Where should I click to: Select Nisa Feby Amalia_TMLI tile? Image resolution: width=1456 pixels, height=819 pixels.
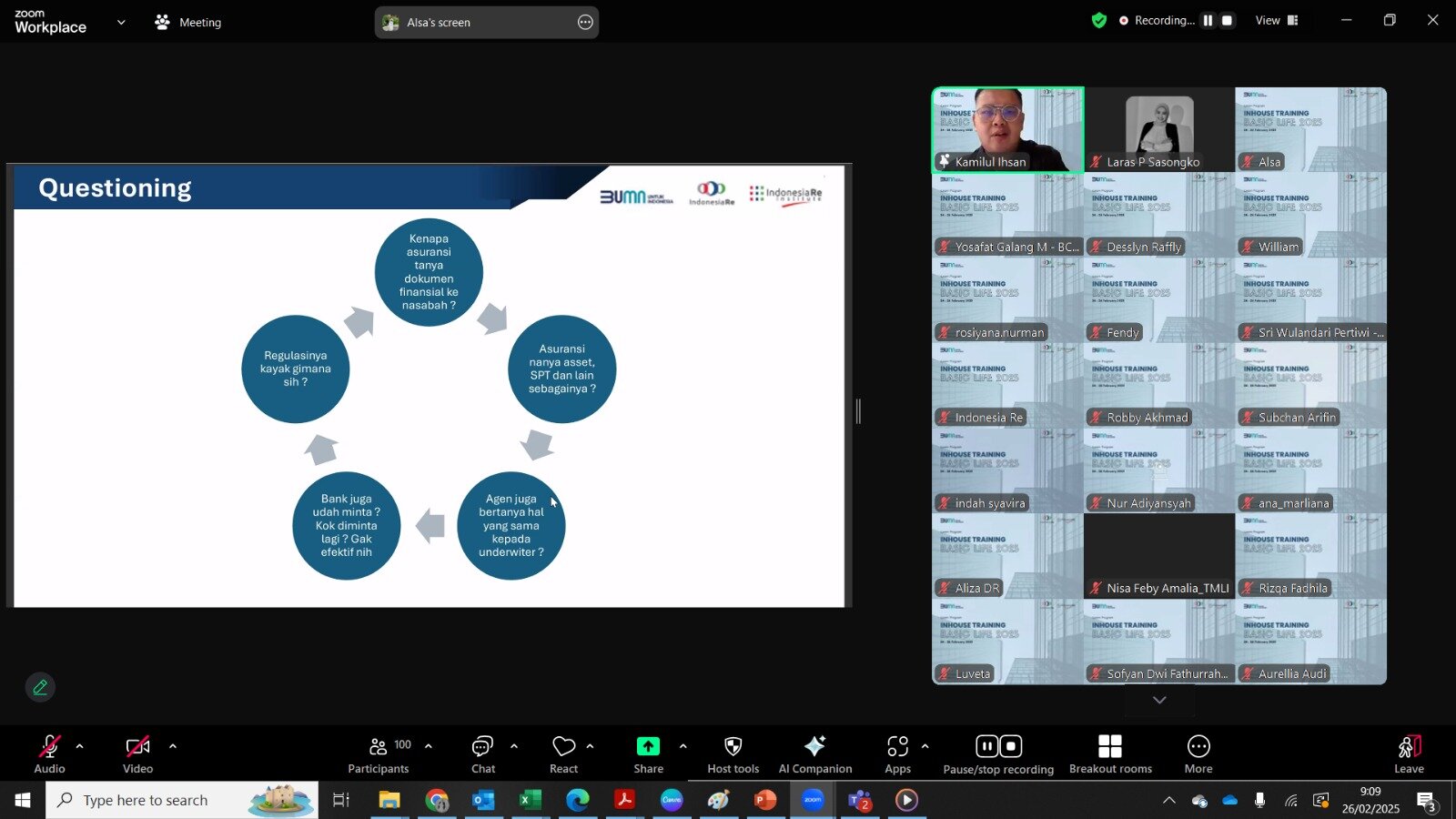(x=1159, y=556)
